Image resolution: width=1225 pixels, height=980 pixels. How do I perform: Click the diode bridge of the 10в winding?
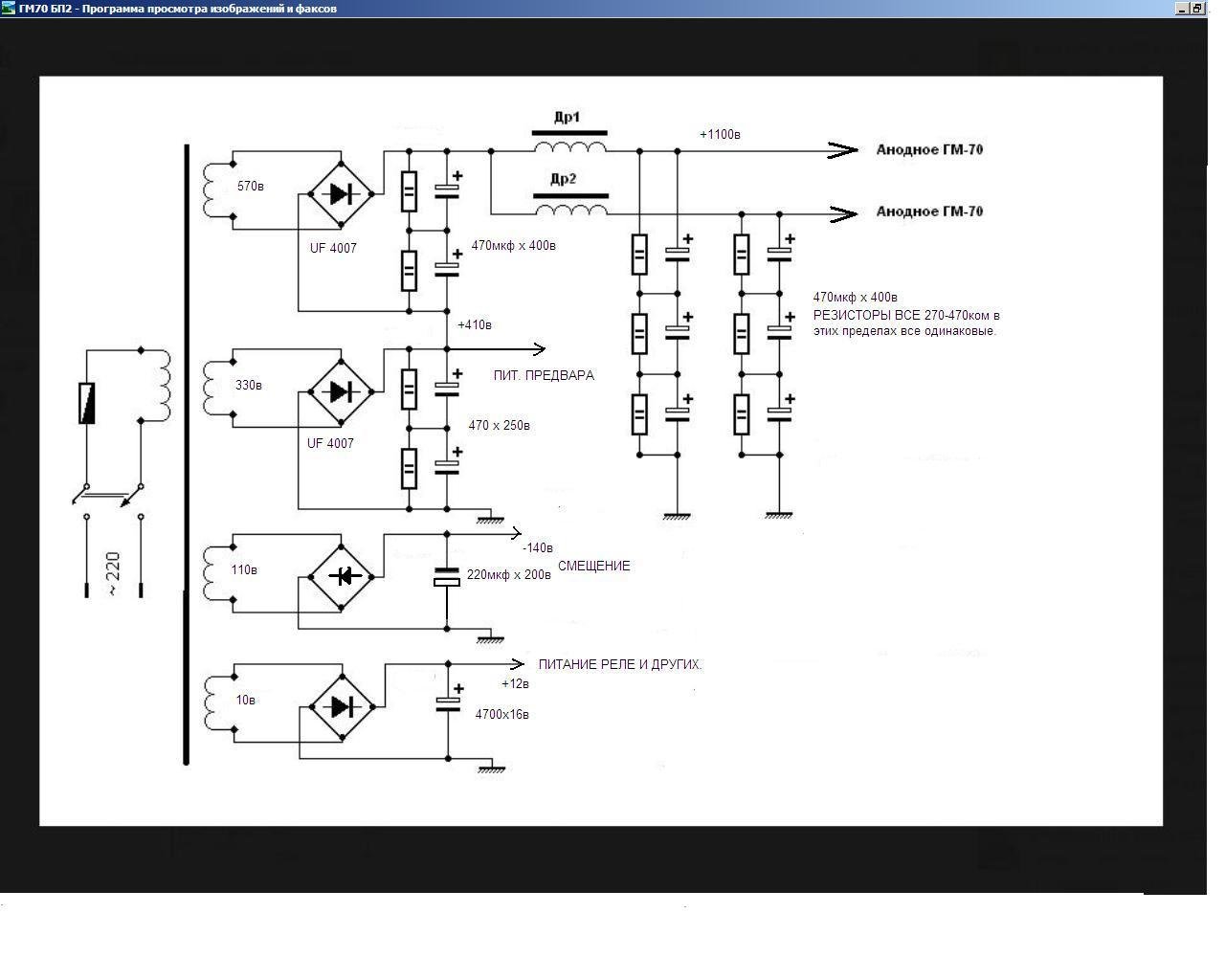coord(341,706)
